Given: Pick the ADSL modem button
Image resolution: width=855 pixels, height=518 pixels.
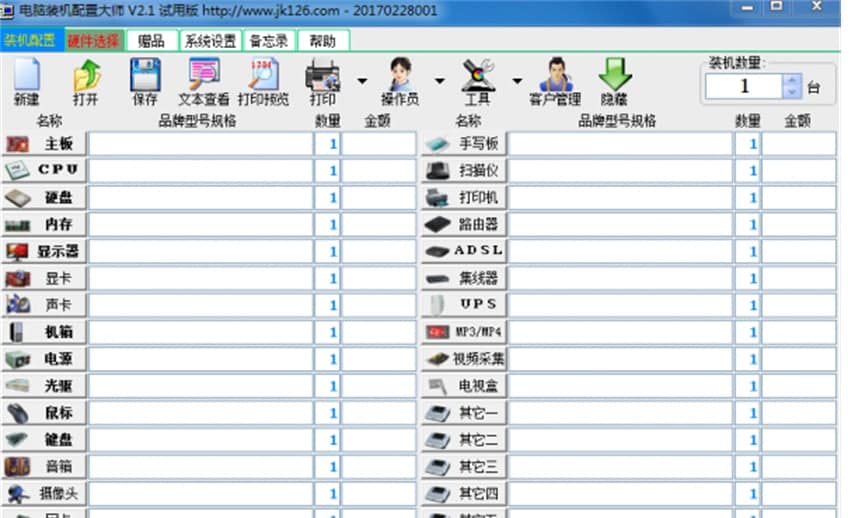Looking at the screenshot, I should point(464,251).
